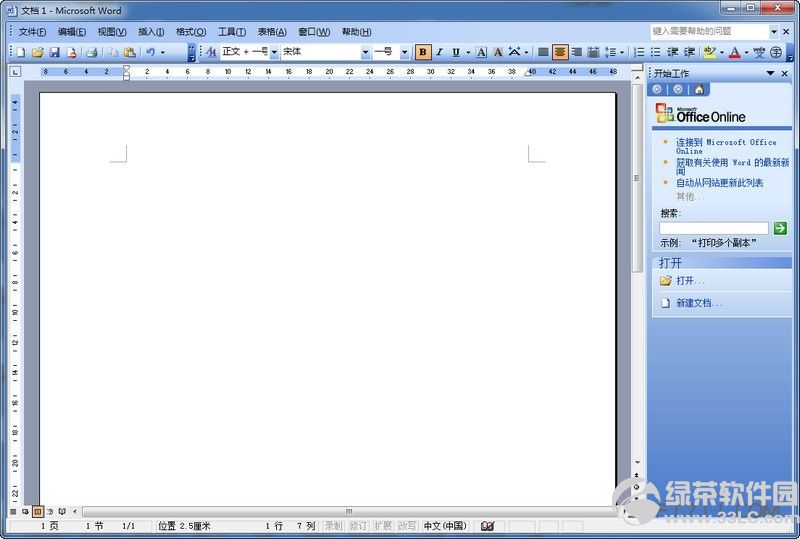Viewport: 800px width, 539px height.
Task: Open Line Spacing dropdown arrow
Action: point(622,52)
